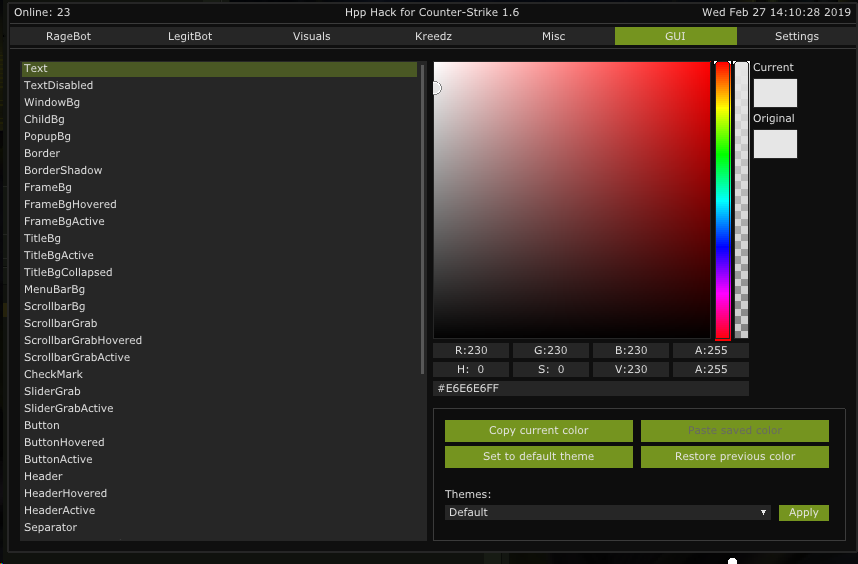858x564 pixels.
Task: Click the Current color swatch
Action: click(x=775, y=93)
